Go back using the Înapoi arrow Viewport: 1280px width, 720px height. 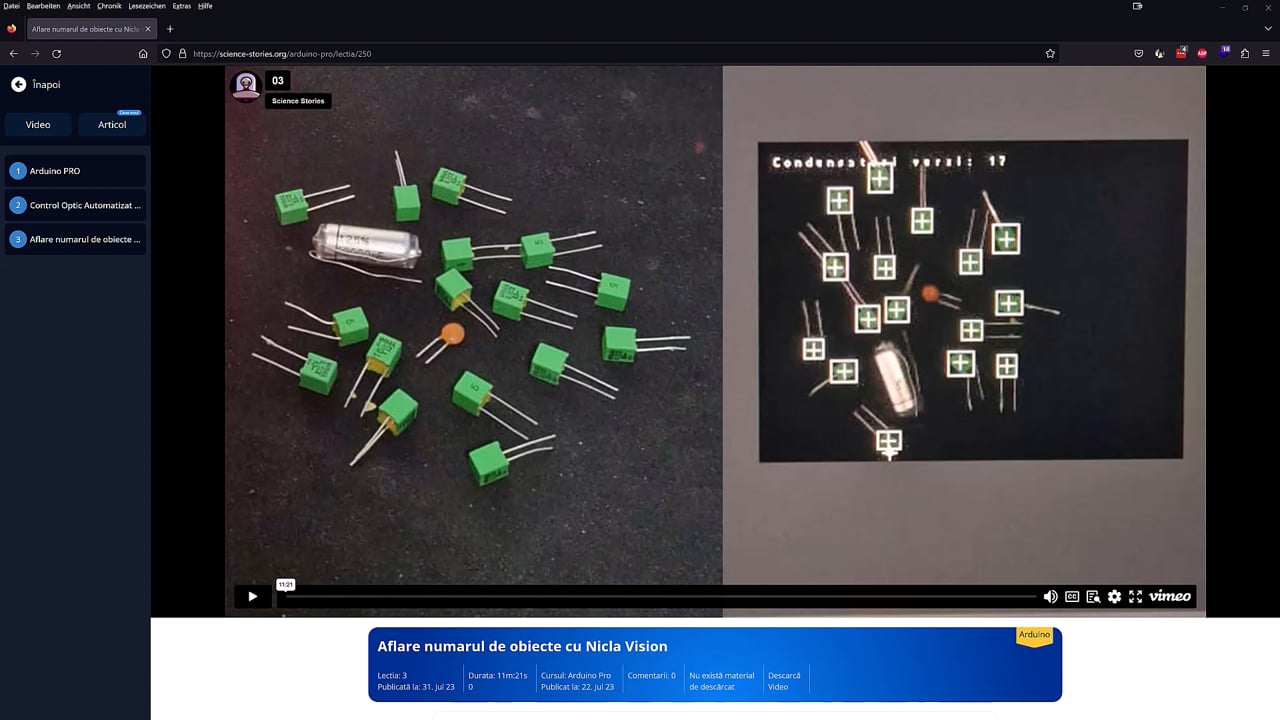[18, 85]
